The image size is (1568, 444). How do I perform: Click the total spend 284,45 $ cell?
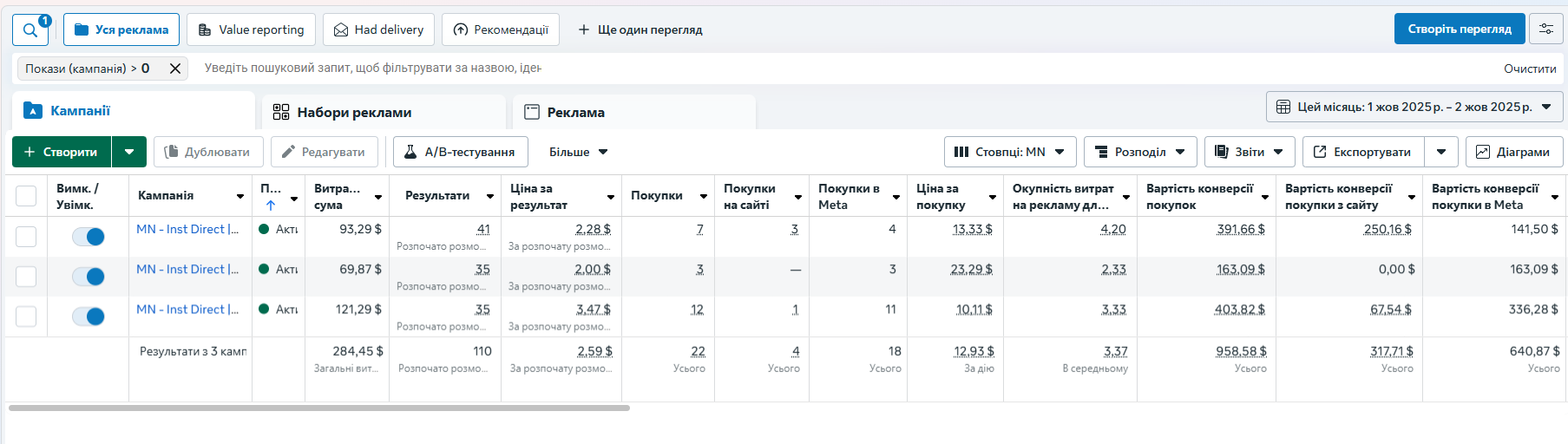(358, 351)
